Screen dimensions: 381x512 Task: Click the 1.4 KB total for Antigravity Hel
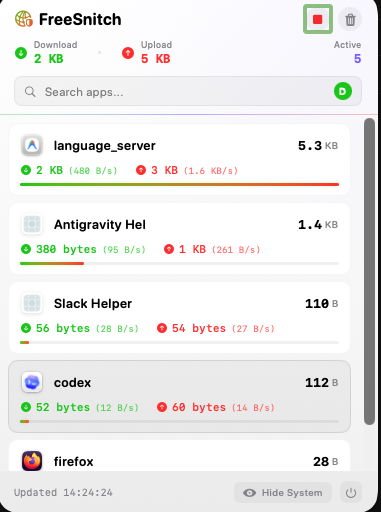coord(318,225)
